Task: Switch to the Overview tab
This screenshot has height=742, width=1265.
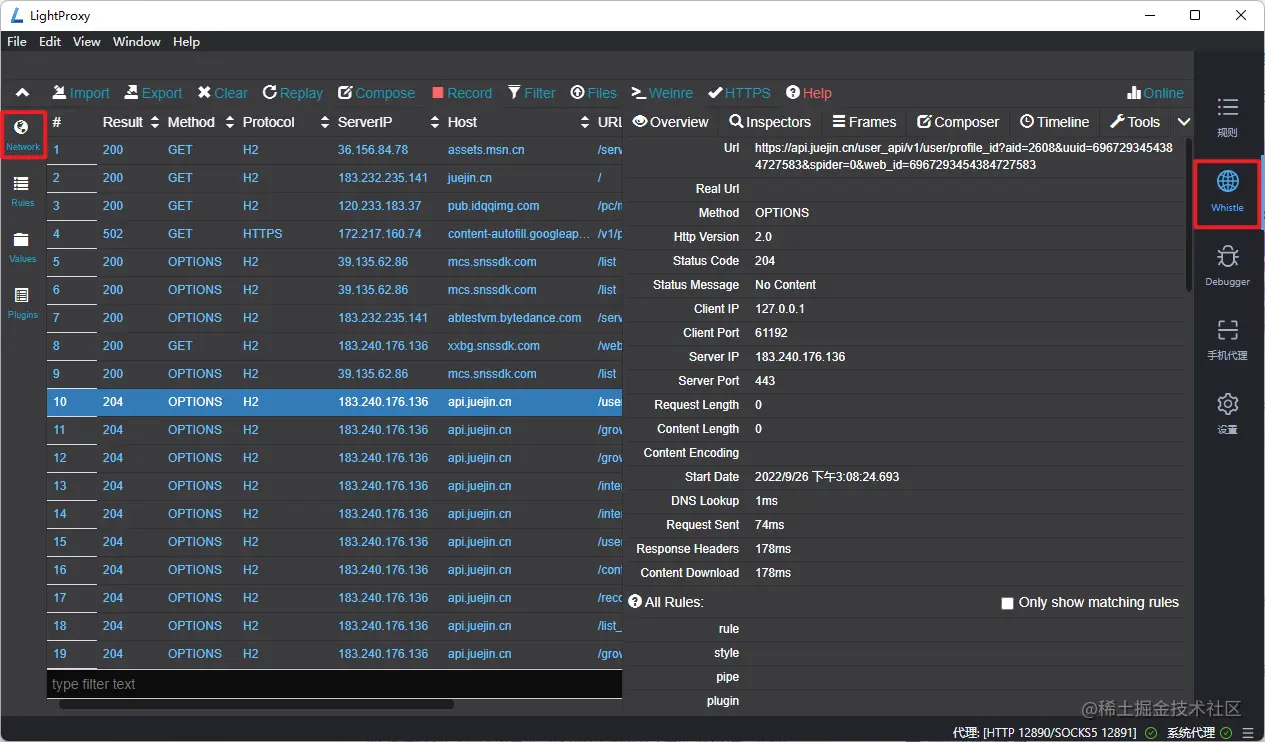Action: pyautogui.click(x=671, y=122)
